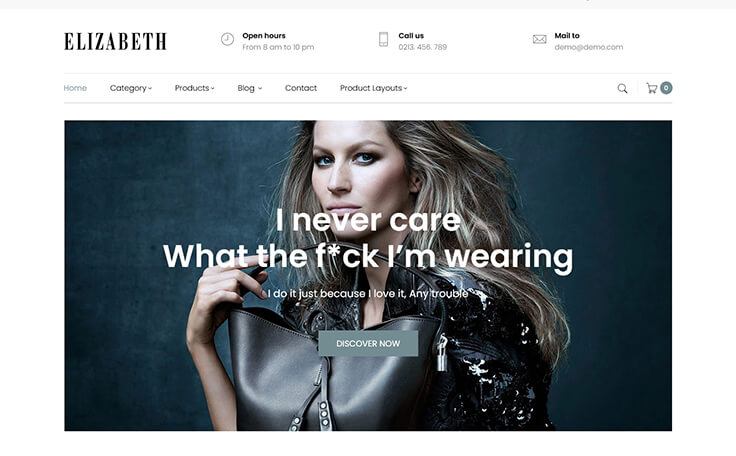Expand the Category dropdown menu
Screen dimensions: 736x456
[130, 88]
